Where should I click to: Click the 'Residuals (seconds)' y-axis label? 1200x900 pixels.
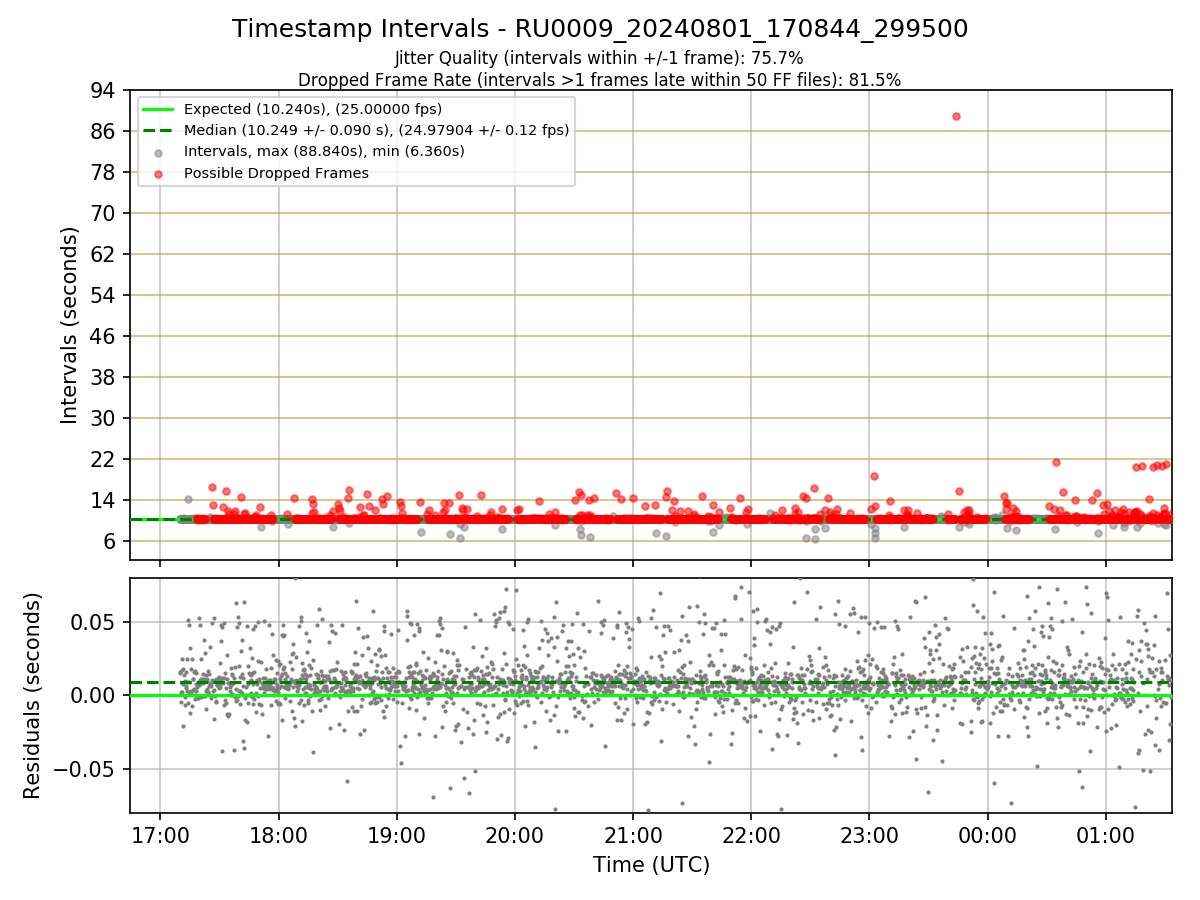pos(32,696)
